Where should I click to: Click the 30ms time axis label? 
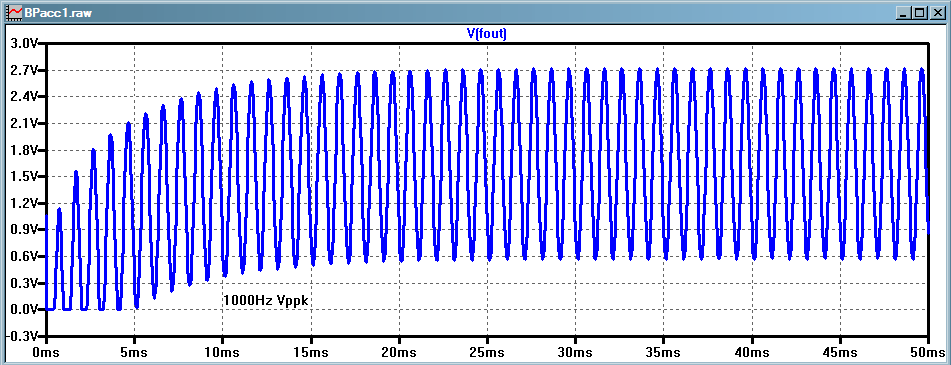pyautogui.click(x=576, y=352)
